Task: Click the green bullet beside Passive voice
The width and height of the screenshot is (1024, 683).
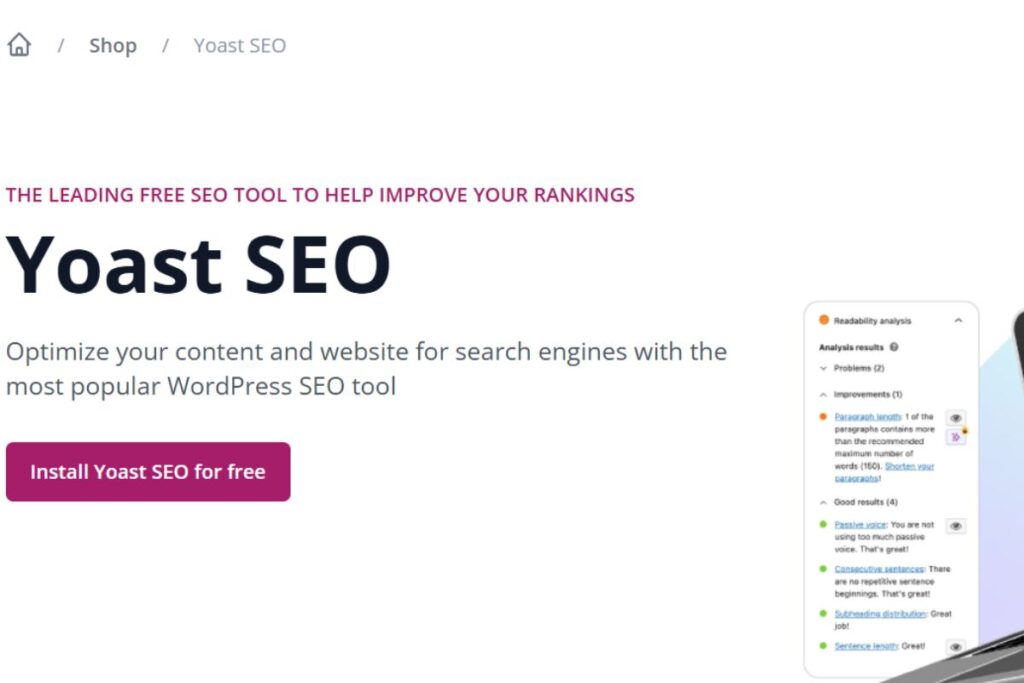Action: click(x=821, y=526)
